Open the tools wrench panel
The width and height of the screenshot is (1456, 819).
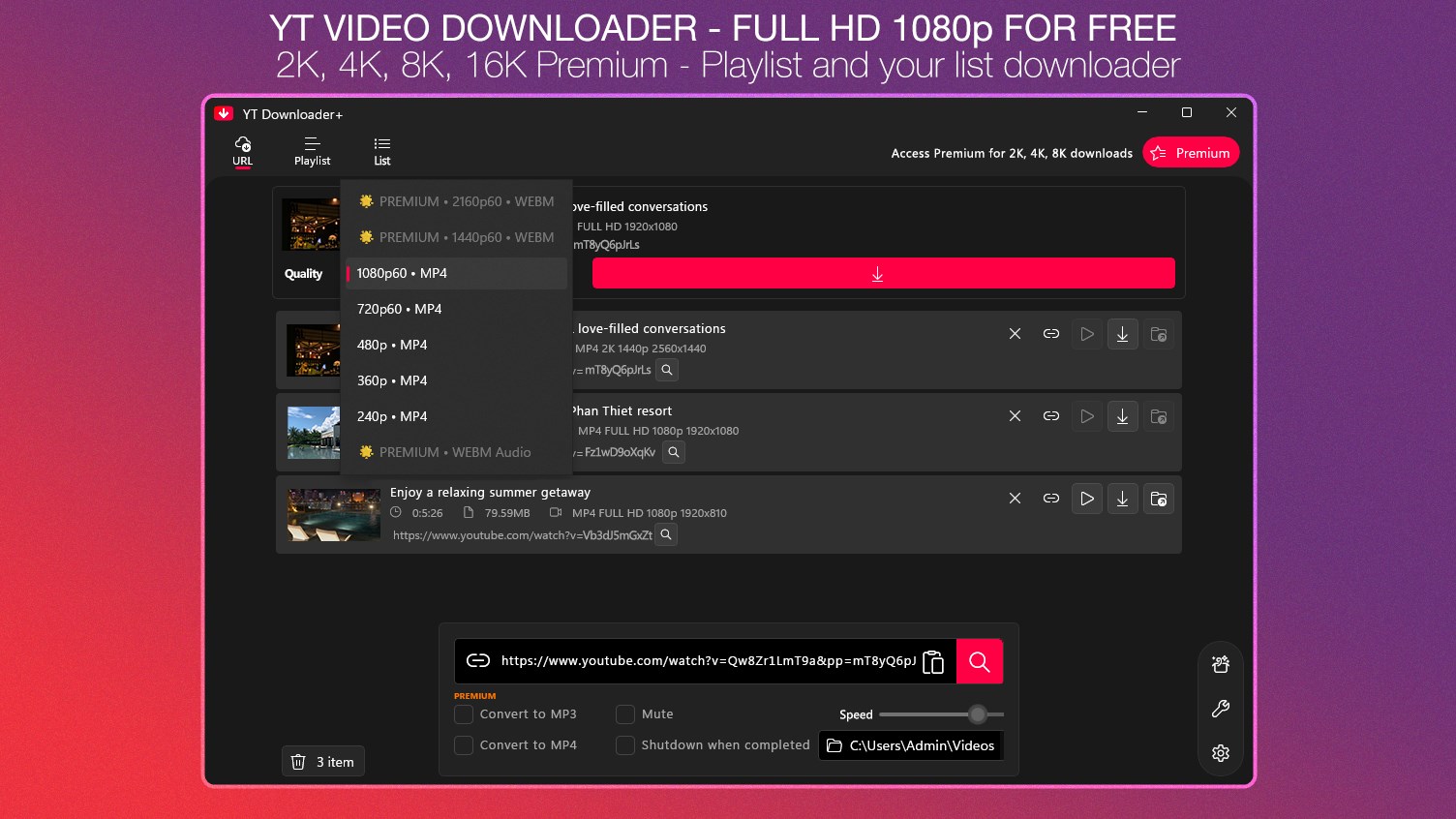pos(1220,709)
